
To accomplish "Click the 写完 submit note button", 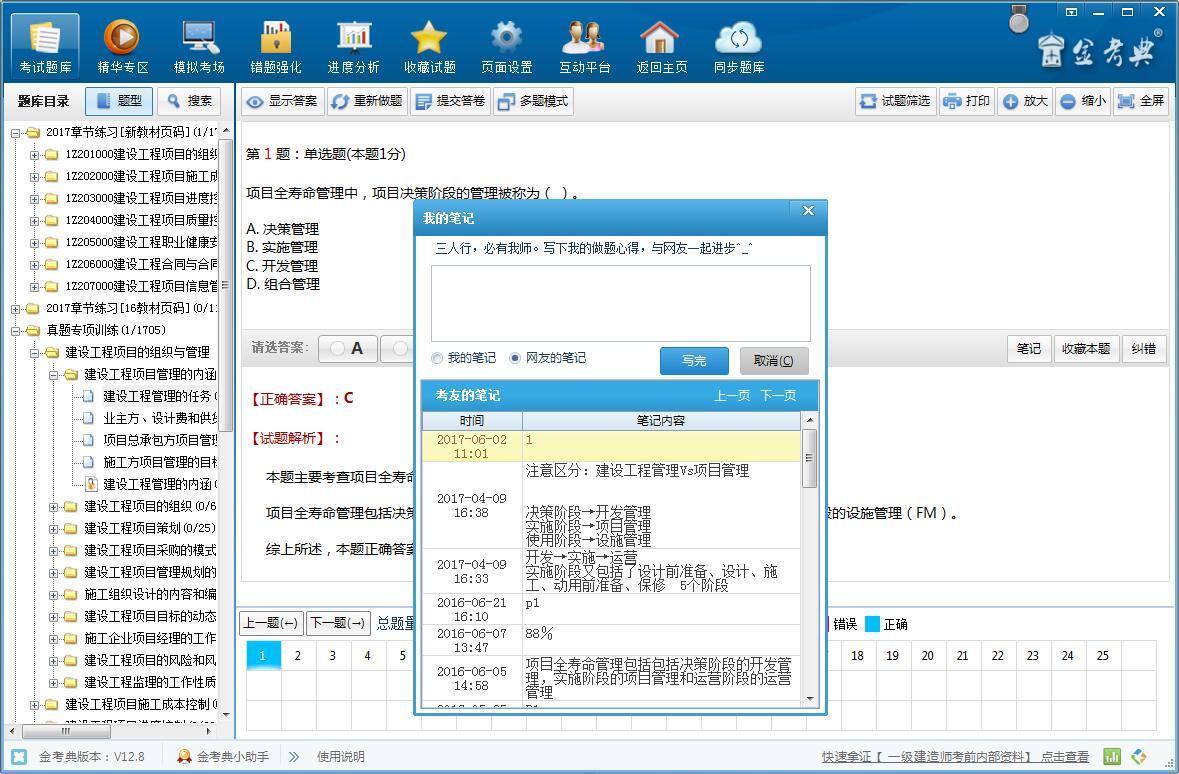I will pos(693,361).
